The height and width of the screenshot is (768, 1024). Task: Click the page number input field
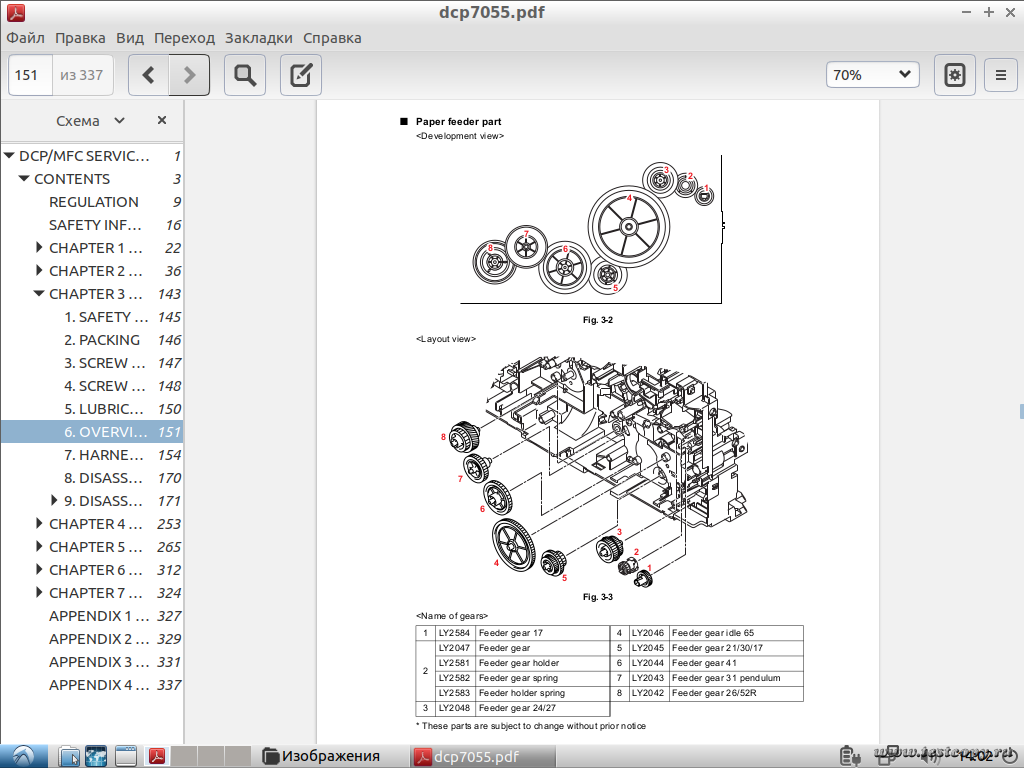tap(28, 75)
